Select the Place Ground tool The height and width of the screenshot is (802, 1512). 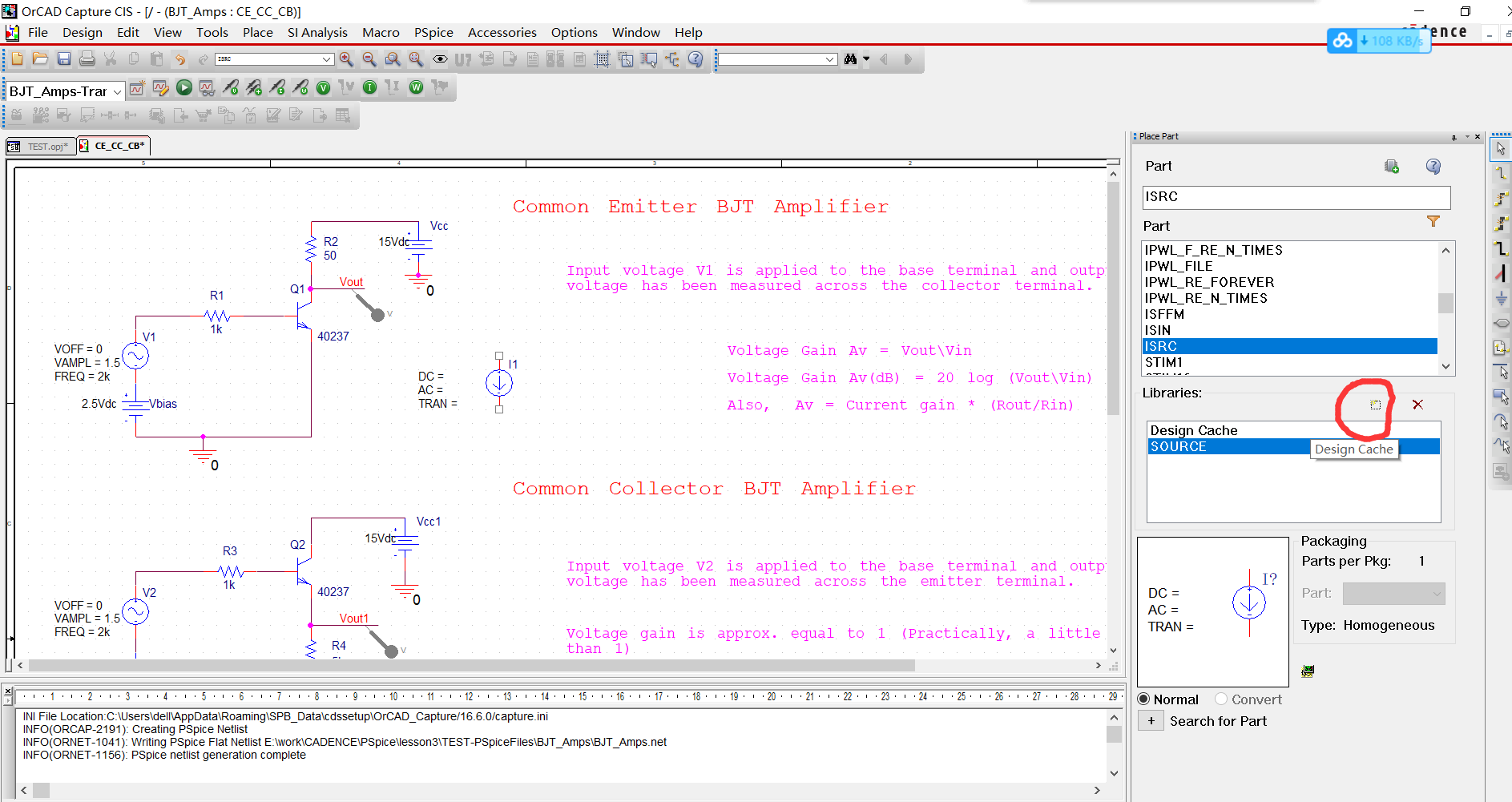[x=1501, y=298]
